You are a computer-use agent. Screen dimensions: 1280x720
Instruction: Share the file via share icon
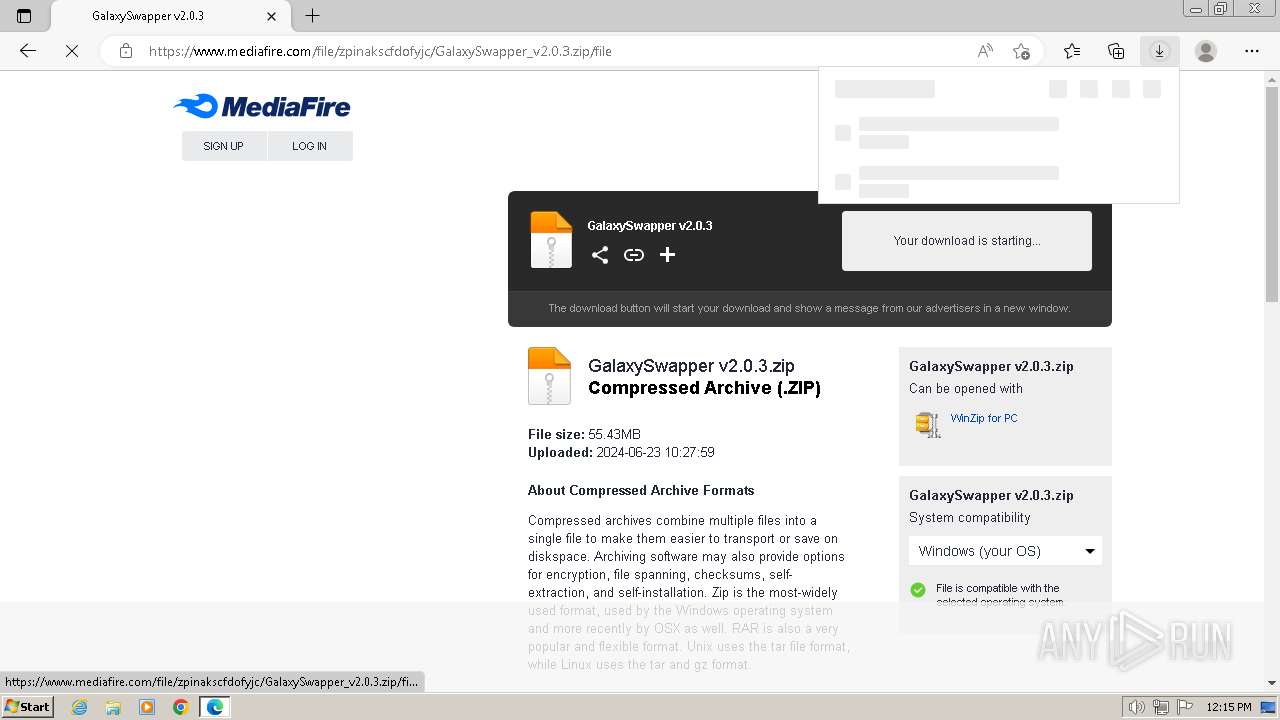click(600, 255)
